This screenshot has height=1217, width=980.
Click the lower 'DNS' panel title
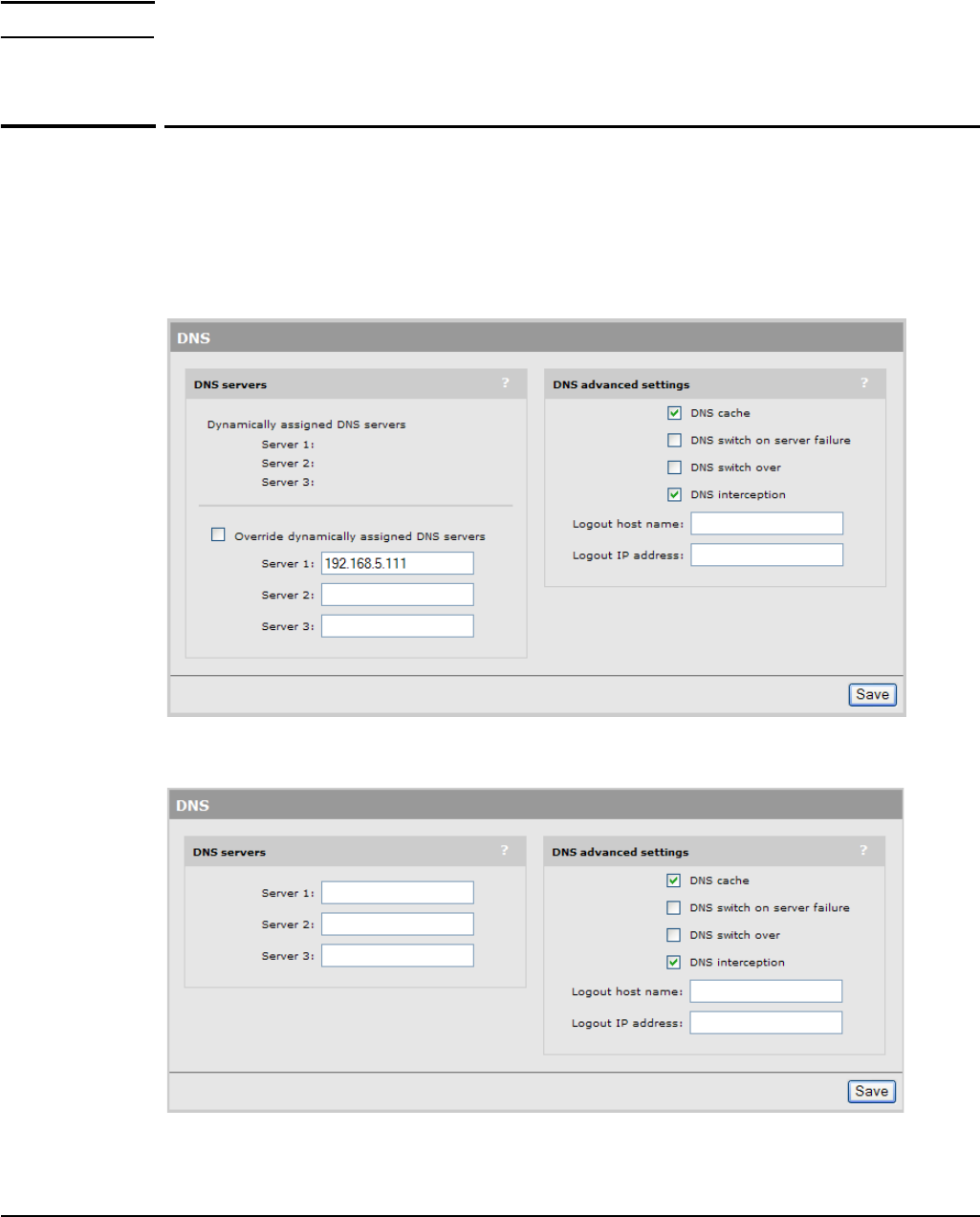(192, 806)
